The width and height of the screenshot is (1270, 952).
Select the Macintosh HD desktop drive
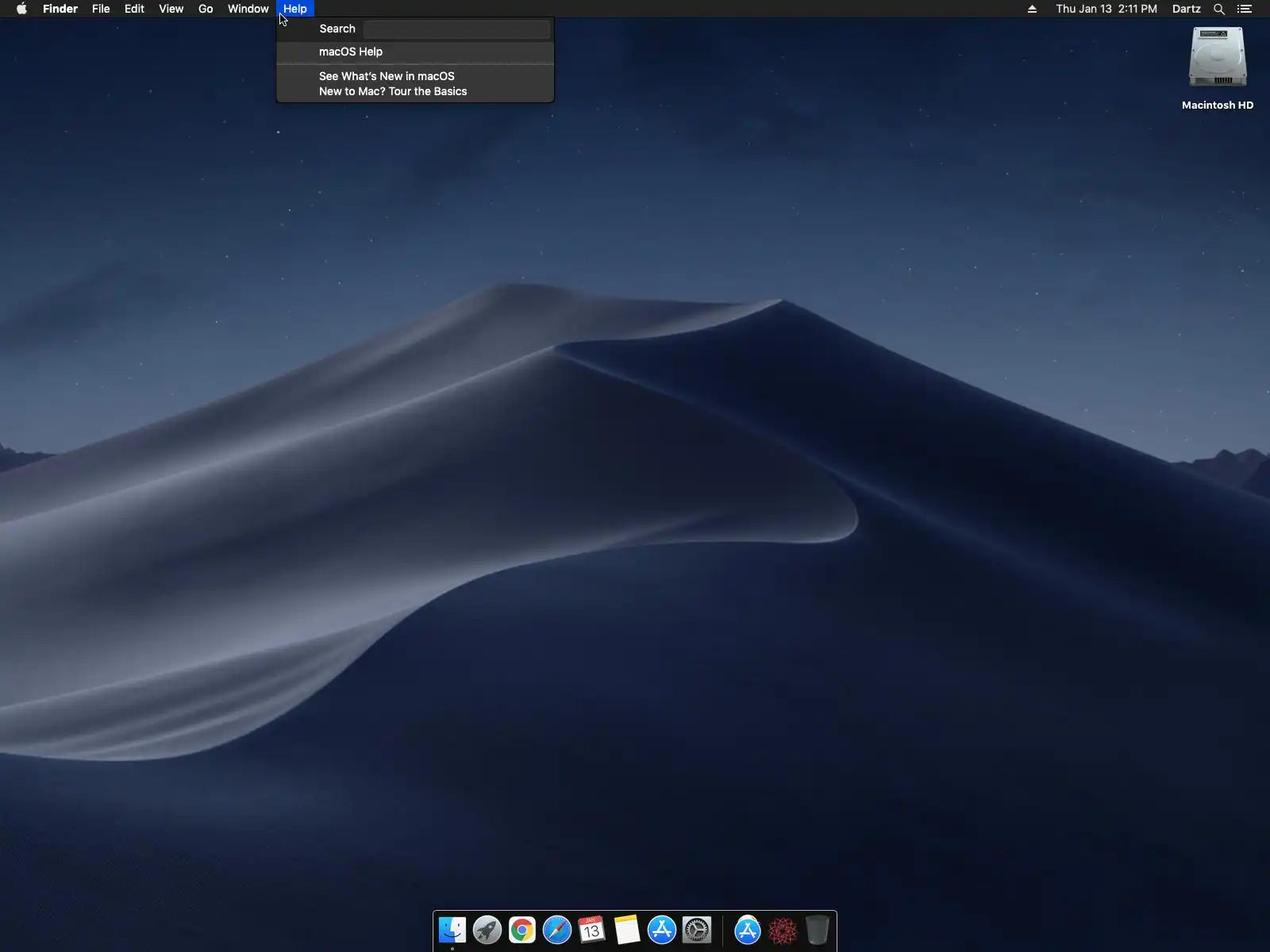(1218, 68)
